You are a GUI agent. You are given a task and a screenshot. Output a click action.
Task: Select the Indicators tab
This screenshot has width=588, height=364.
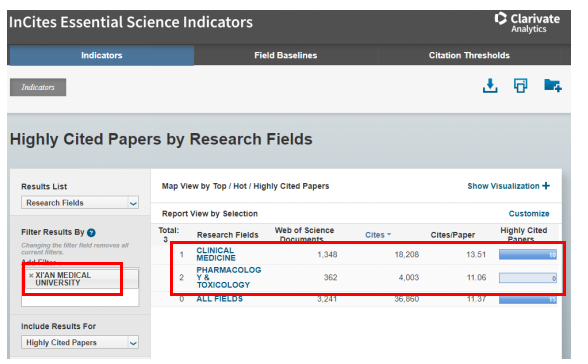coord(102,55)
